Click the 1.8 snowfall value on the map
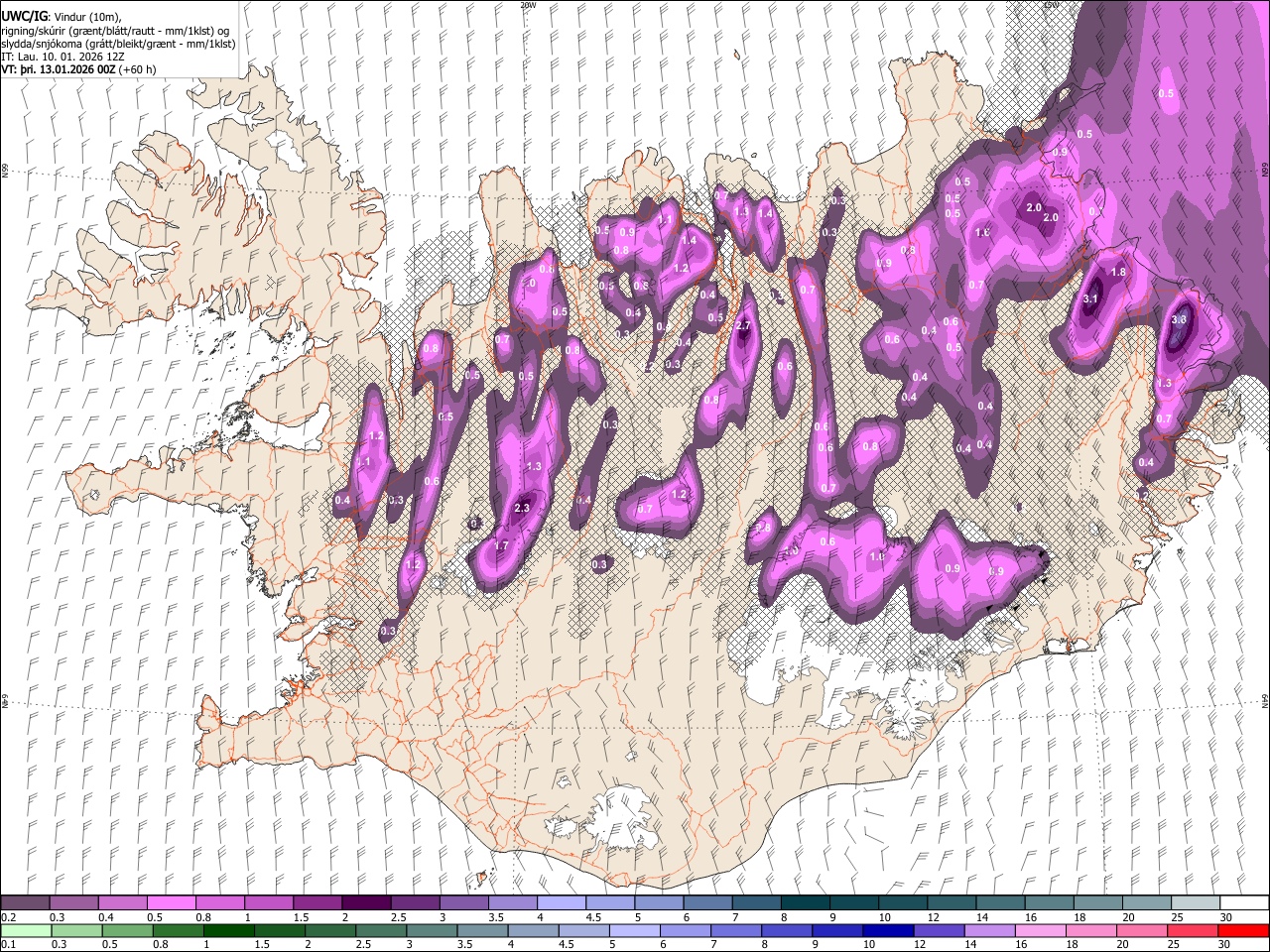Viewport: 1270px width, 952px height. pyautogui.click(x=1118, y=272)
